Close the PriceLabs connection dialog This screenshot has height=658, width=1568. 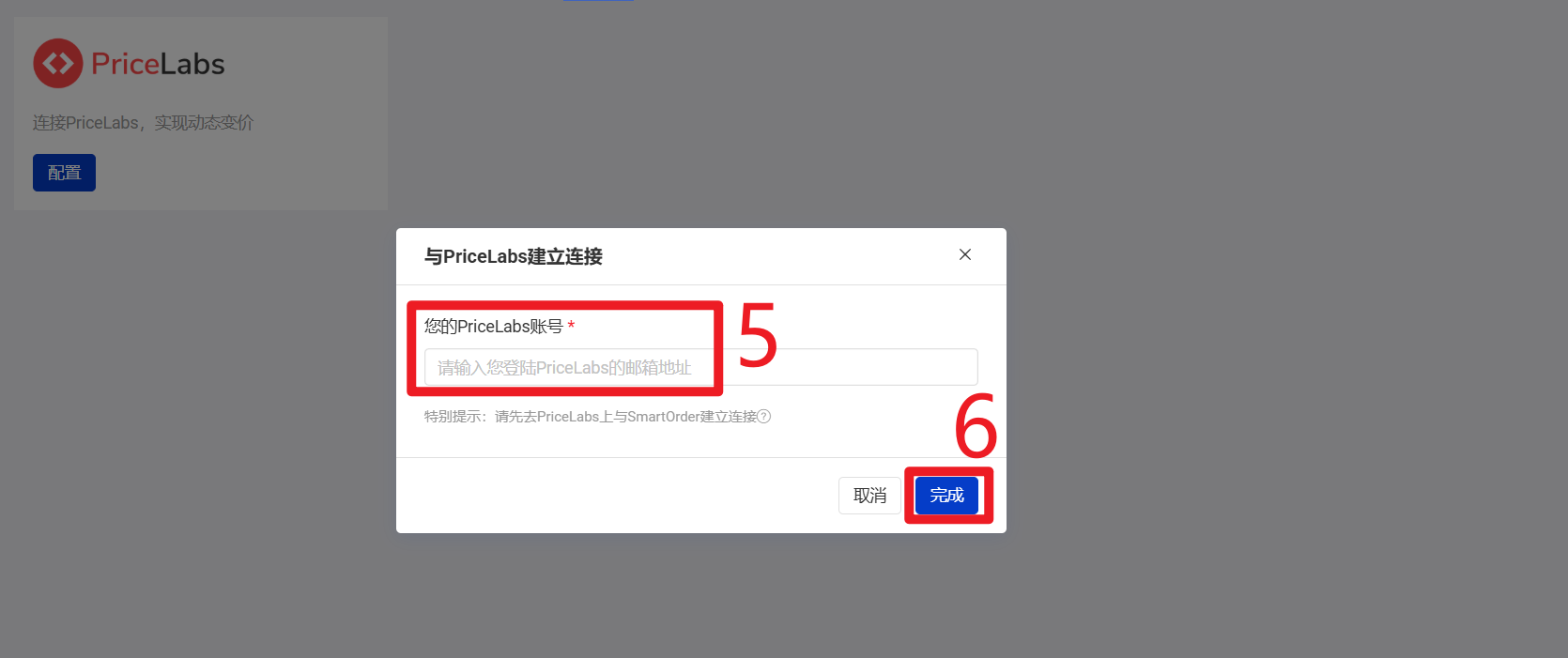(965, 254)
